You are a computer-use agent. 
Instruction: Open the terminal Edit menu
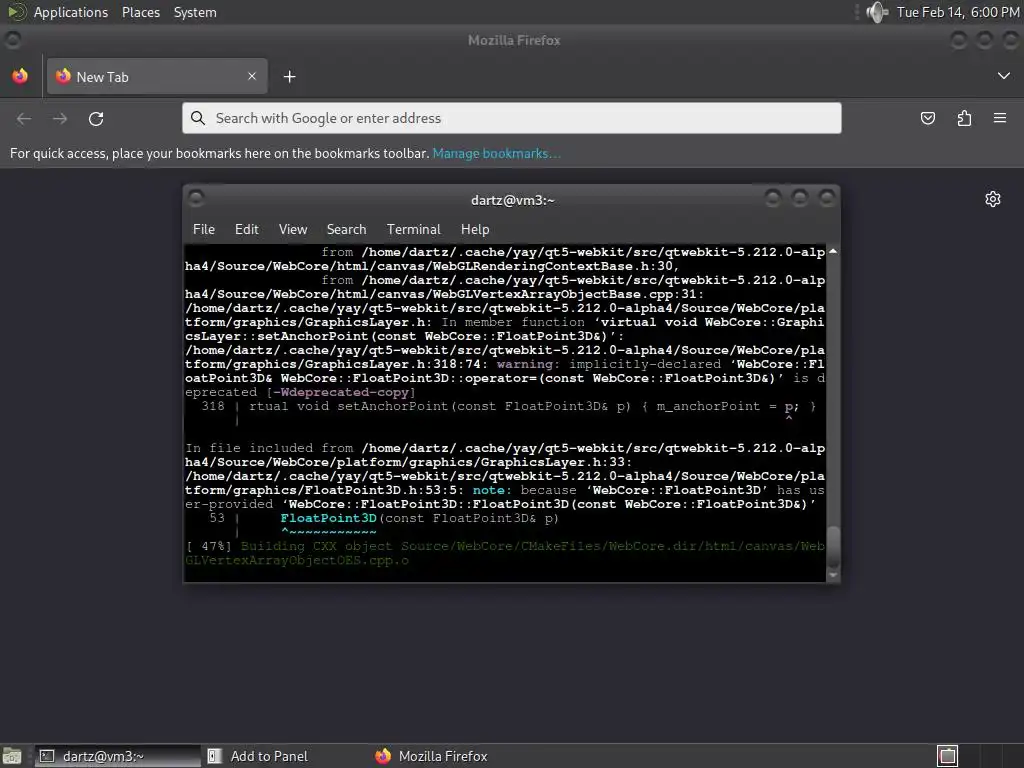point(247,229)
